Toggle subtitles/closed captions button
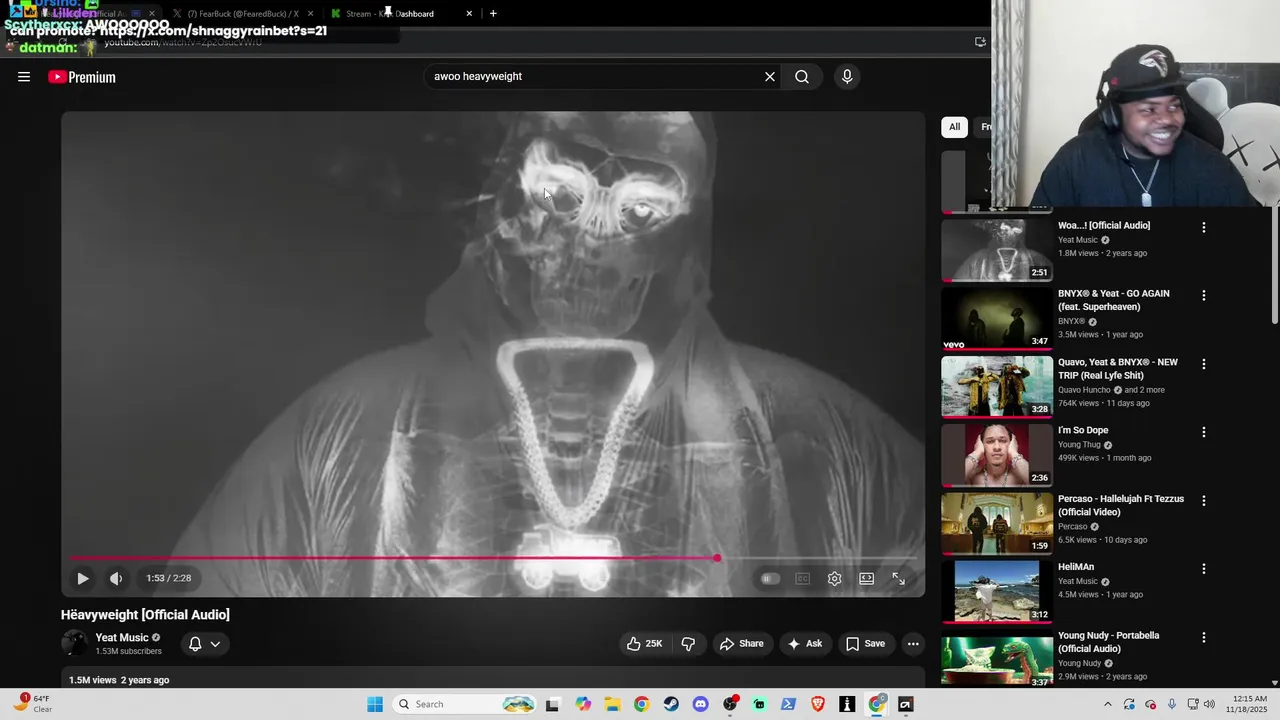This screenshot has height=720, width=1280. 802,578
